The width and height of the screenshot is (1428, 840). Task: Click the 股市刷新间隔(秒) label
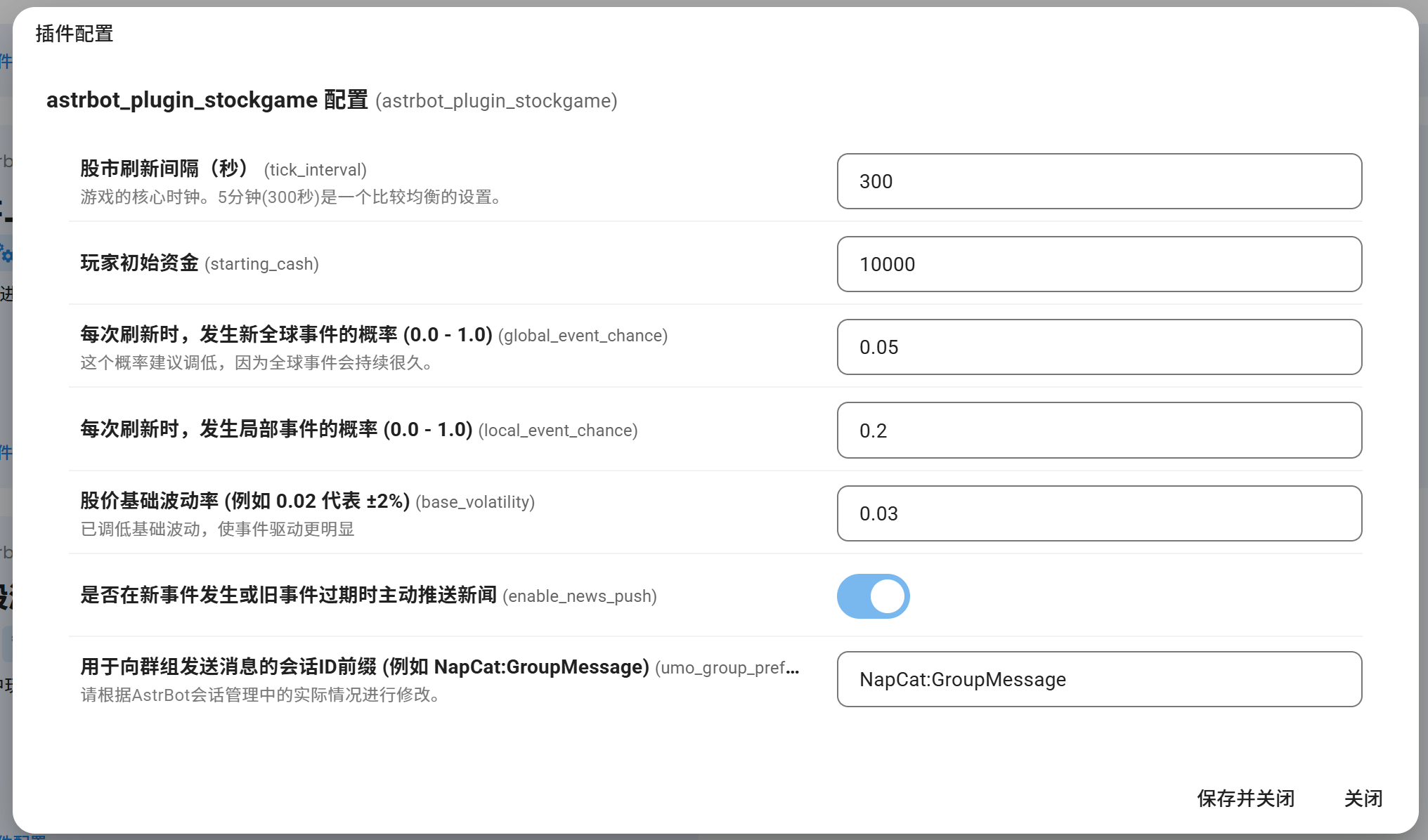(164, 169)
